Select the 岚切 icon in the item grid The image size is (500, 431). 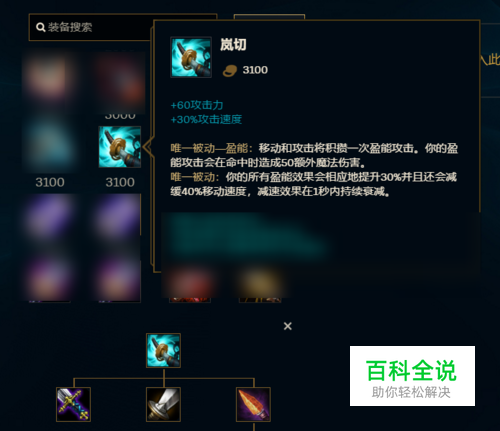click(120, 147)
